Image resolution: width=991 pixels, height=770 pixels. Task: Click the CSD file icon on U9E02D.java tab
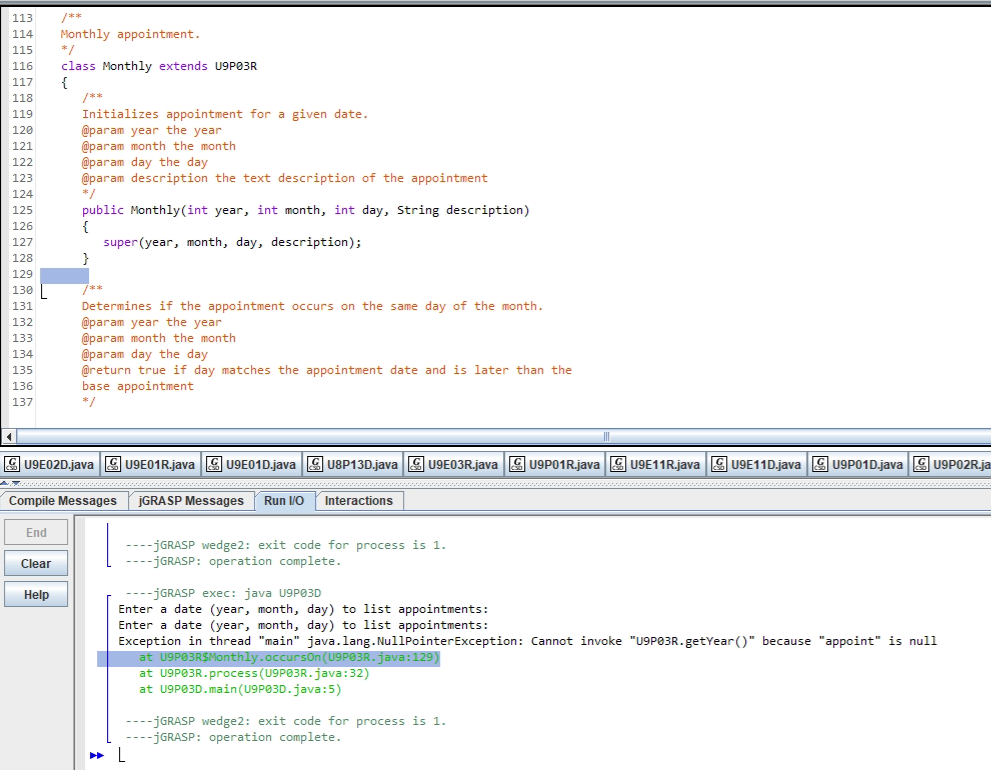click(x=13, y=464)
